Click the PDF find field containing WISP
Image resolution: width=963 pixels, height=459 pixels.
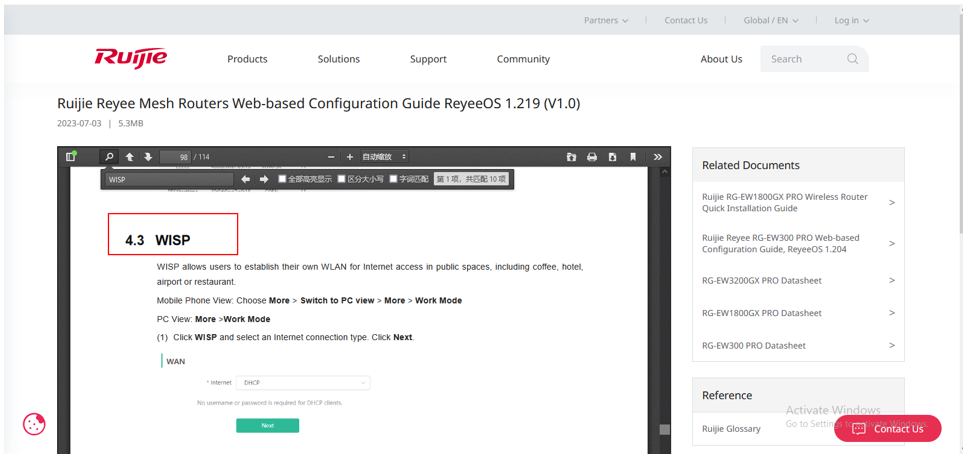tap(170, 179)
